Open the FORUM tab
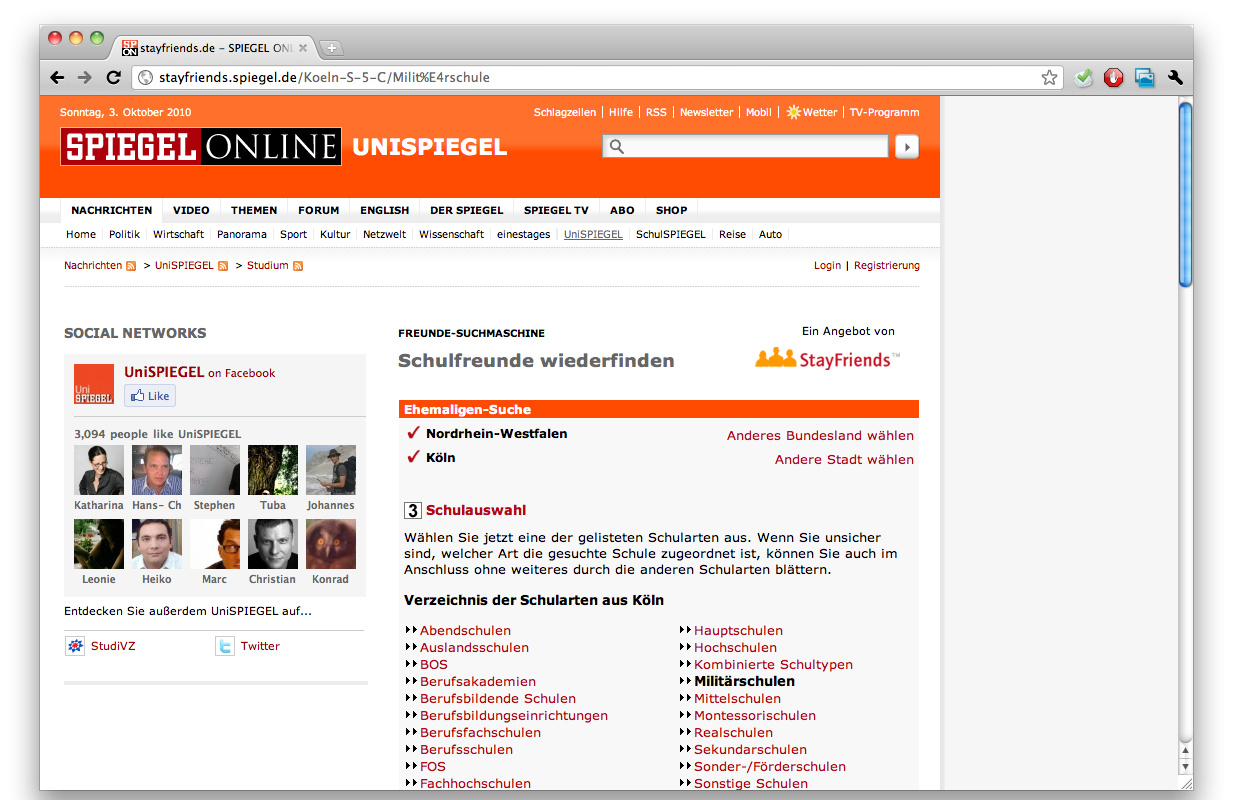Screen dimensions: 1233x800 (x=319, y=210)
